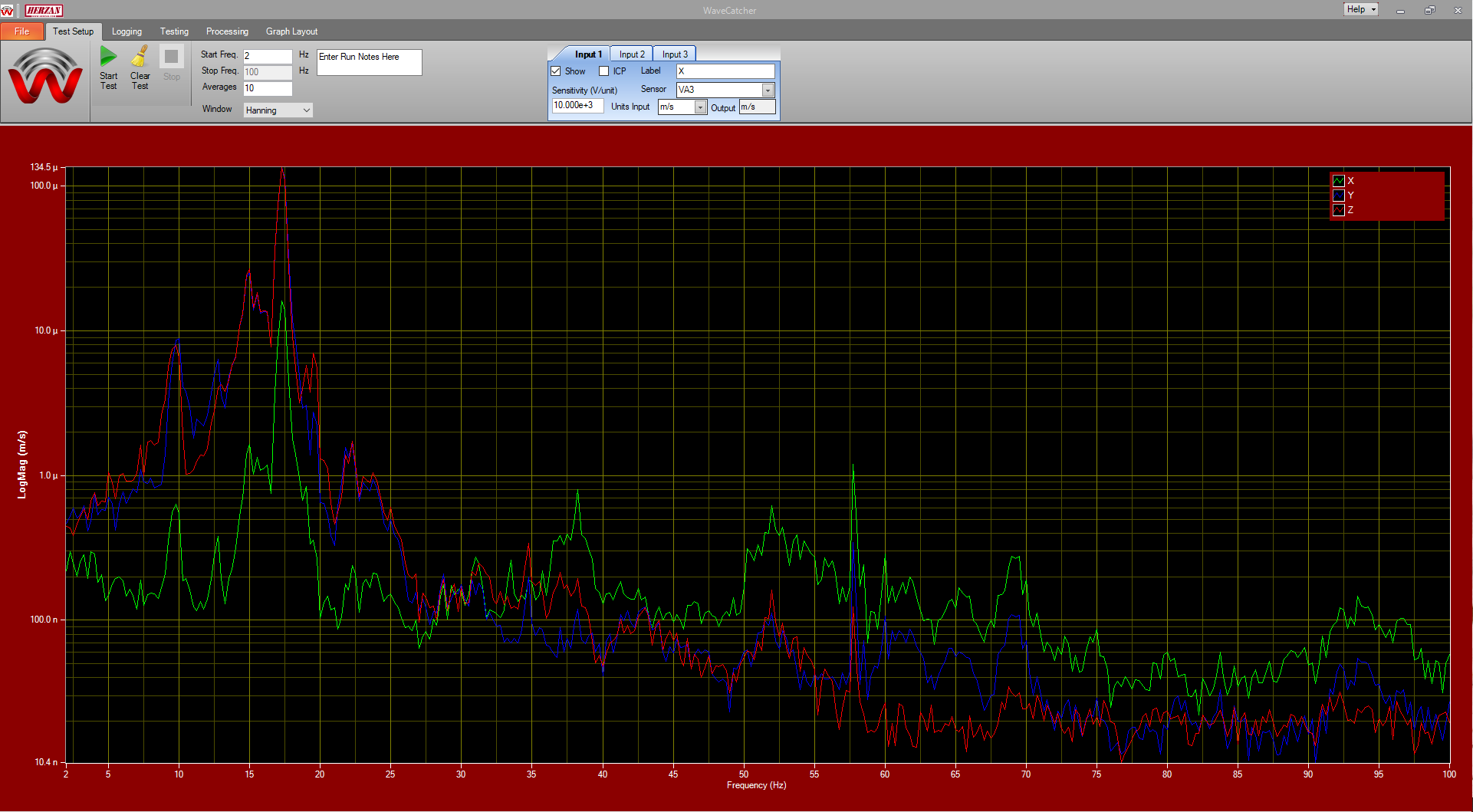Image resolution: width=1473 pixels, height=812 pixels.
Task: Click the orange File button
Action: [22, 31]
